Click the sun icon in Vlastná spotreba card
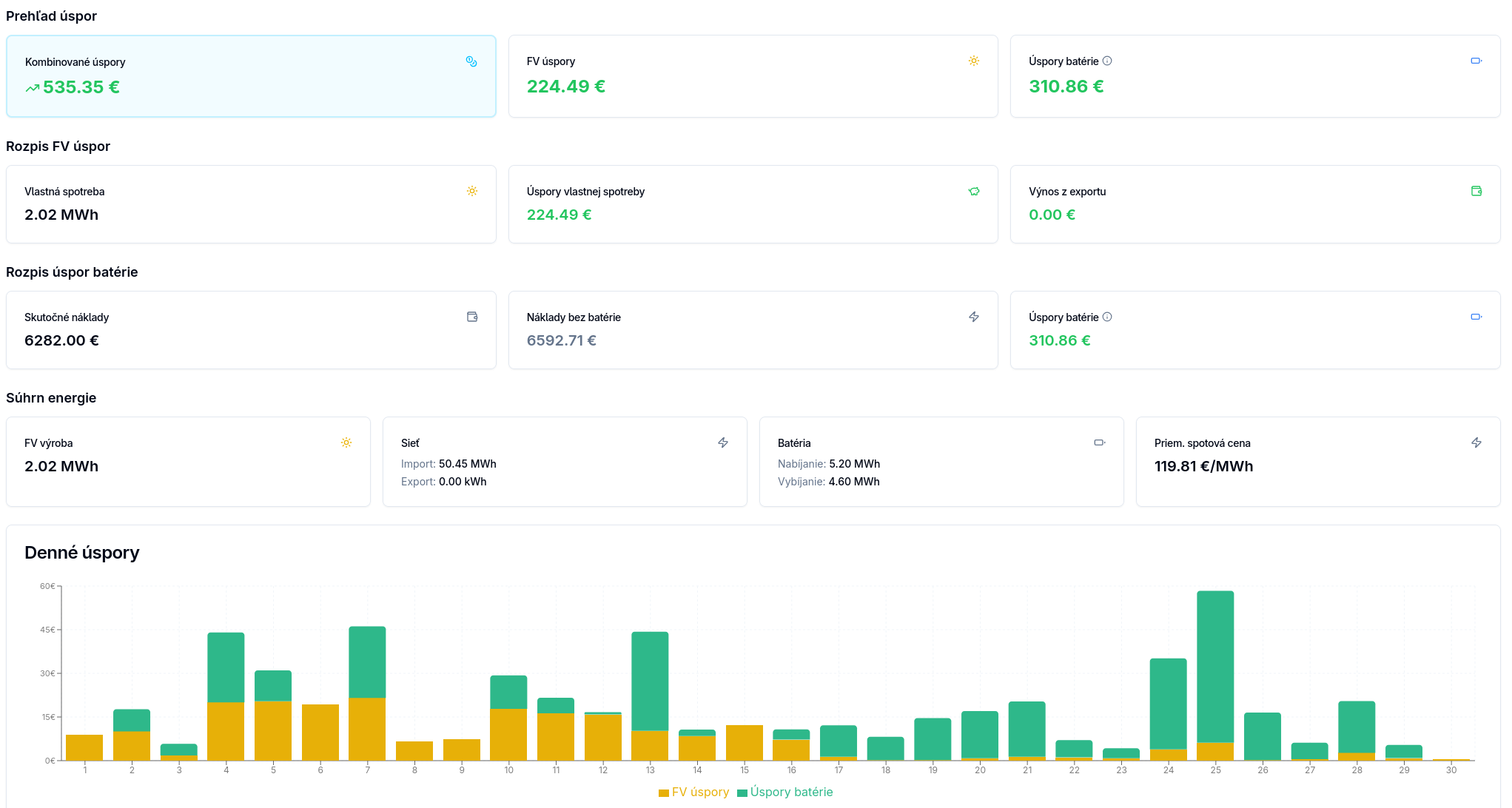Image resolution: width=1512 pixels, height=808 pixels. coord(472,191)
